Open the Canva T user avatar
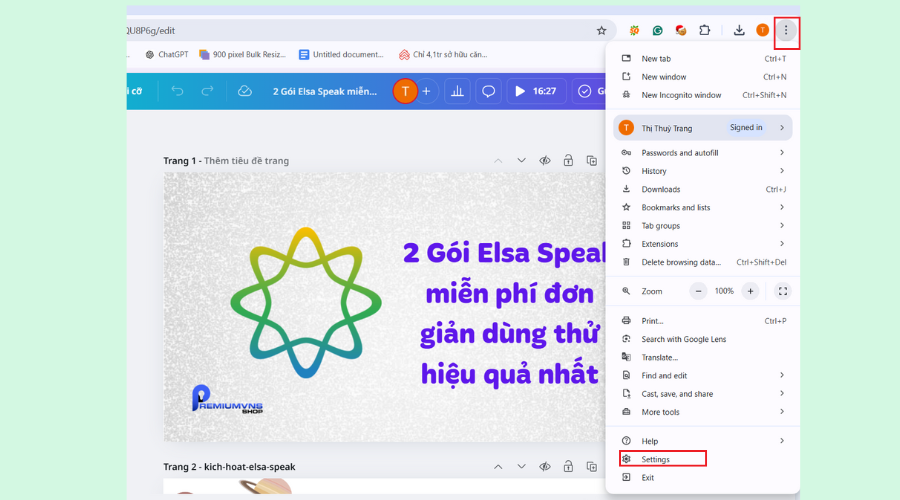This screenshot has width=900, height=500. tap(405, 91)
